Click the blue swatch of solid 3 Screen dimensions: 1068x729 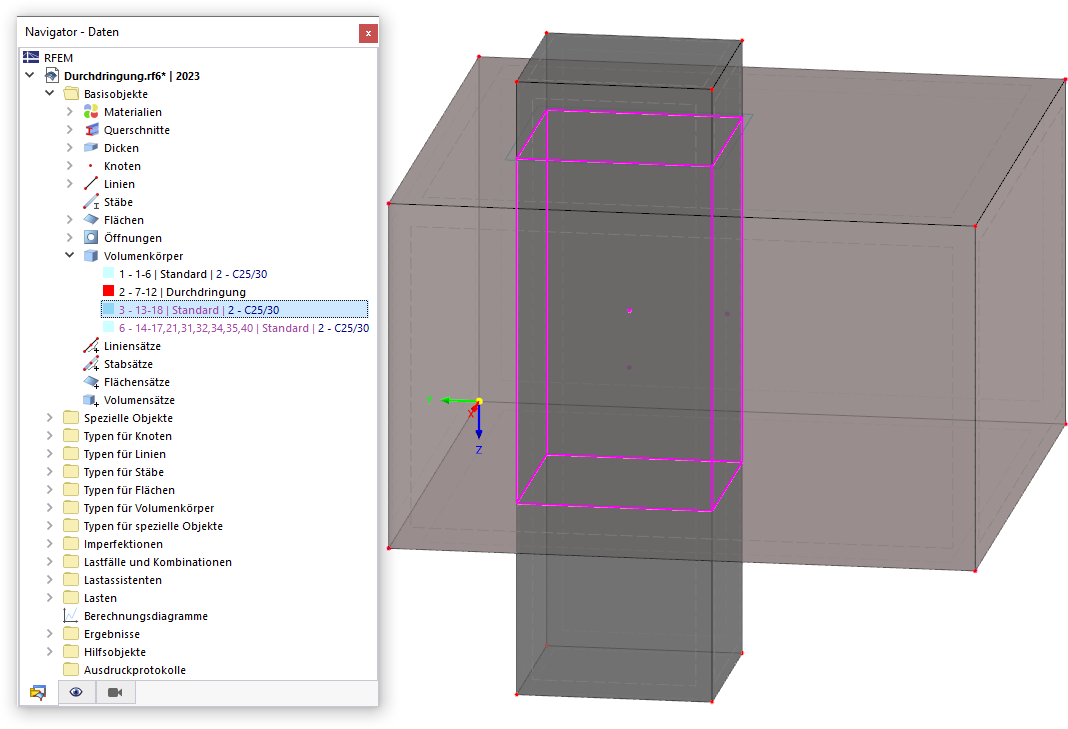(x=108, y=309)
